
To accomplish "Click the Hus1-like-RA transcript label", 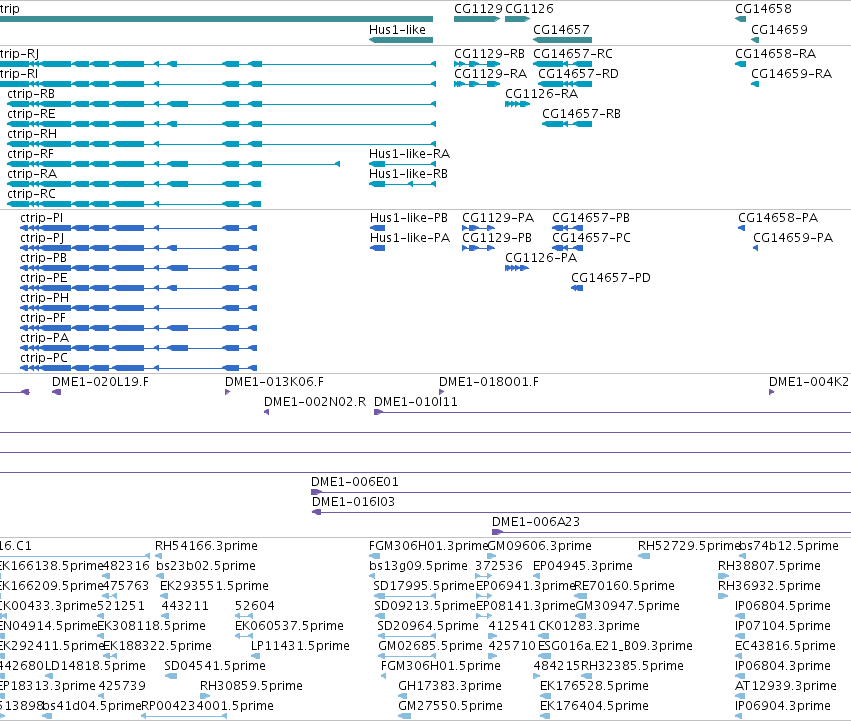I will (x=409, y=154).
